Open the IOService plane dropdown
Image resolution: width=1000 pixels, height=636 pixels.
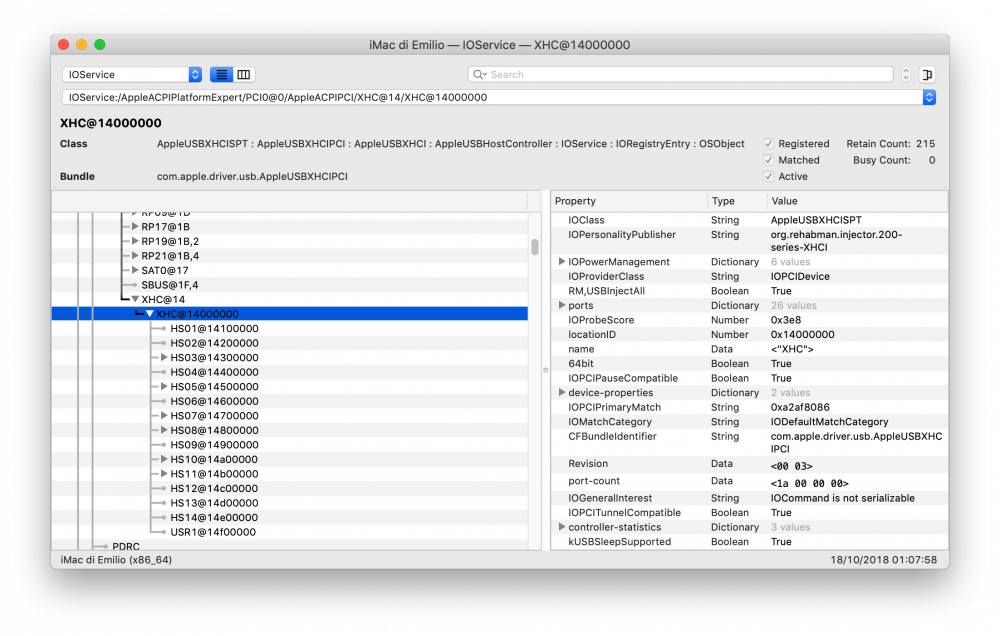(132, 75)
